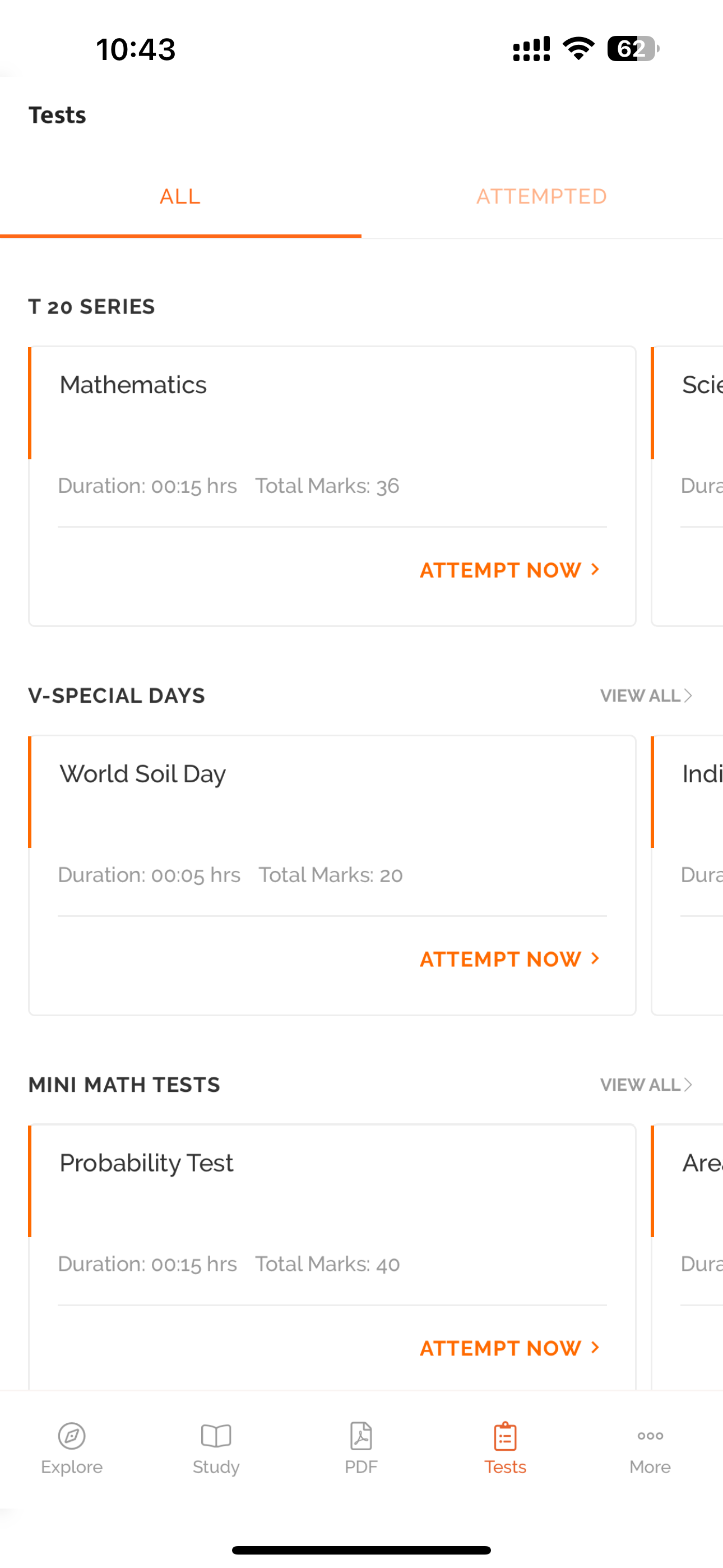Screen dimensions: 723x1568
Task: Tap the battery level indicator
Action: pos(633,49)
